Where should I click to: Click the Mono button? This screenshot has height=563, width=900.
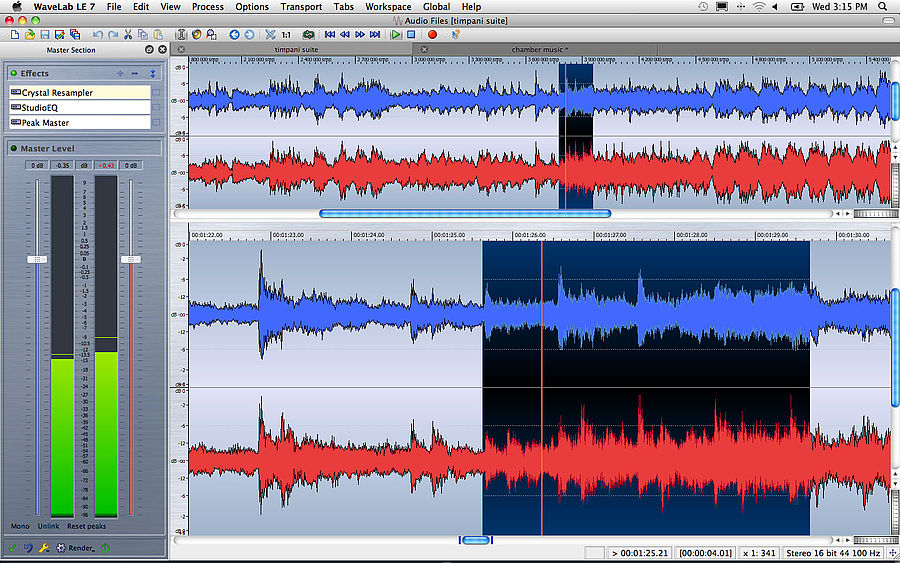click(20, 526)
